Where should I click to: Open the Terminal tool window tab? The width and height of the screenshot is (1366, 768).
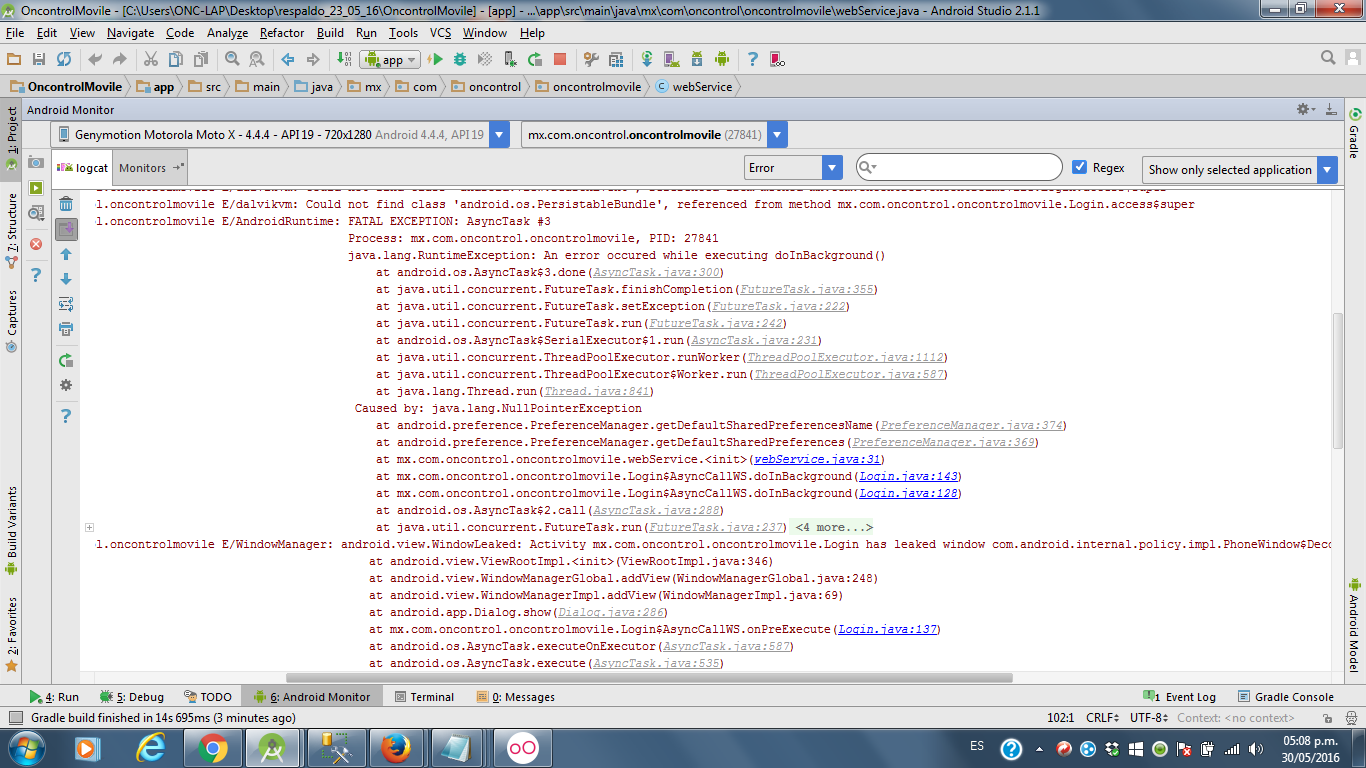click(424, 697)
